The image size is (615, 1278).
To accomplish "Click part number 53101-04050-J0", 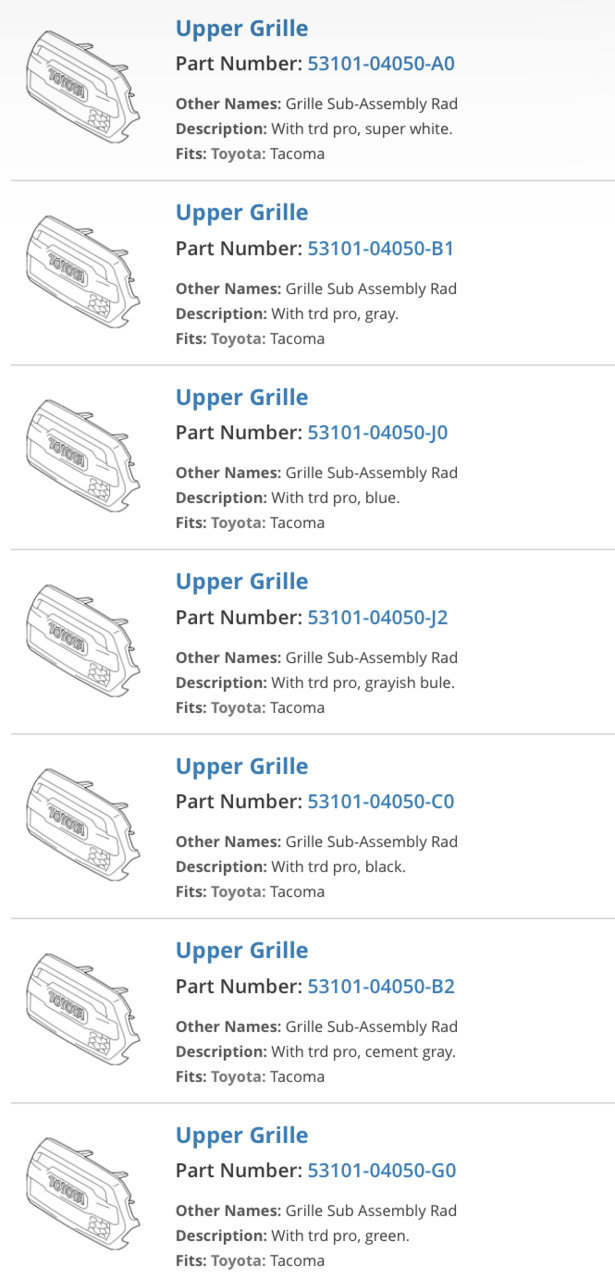I will coord(378,433).
